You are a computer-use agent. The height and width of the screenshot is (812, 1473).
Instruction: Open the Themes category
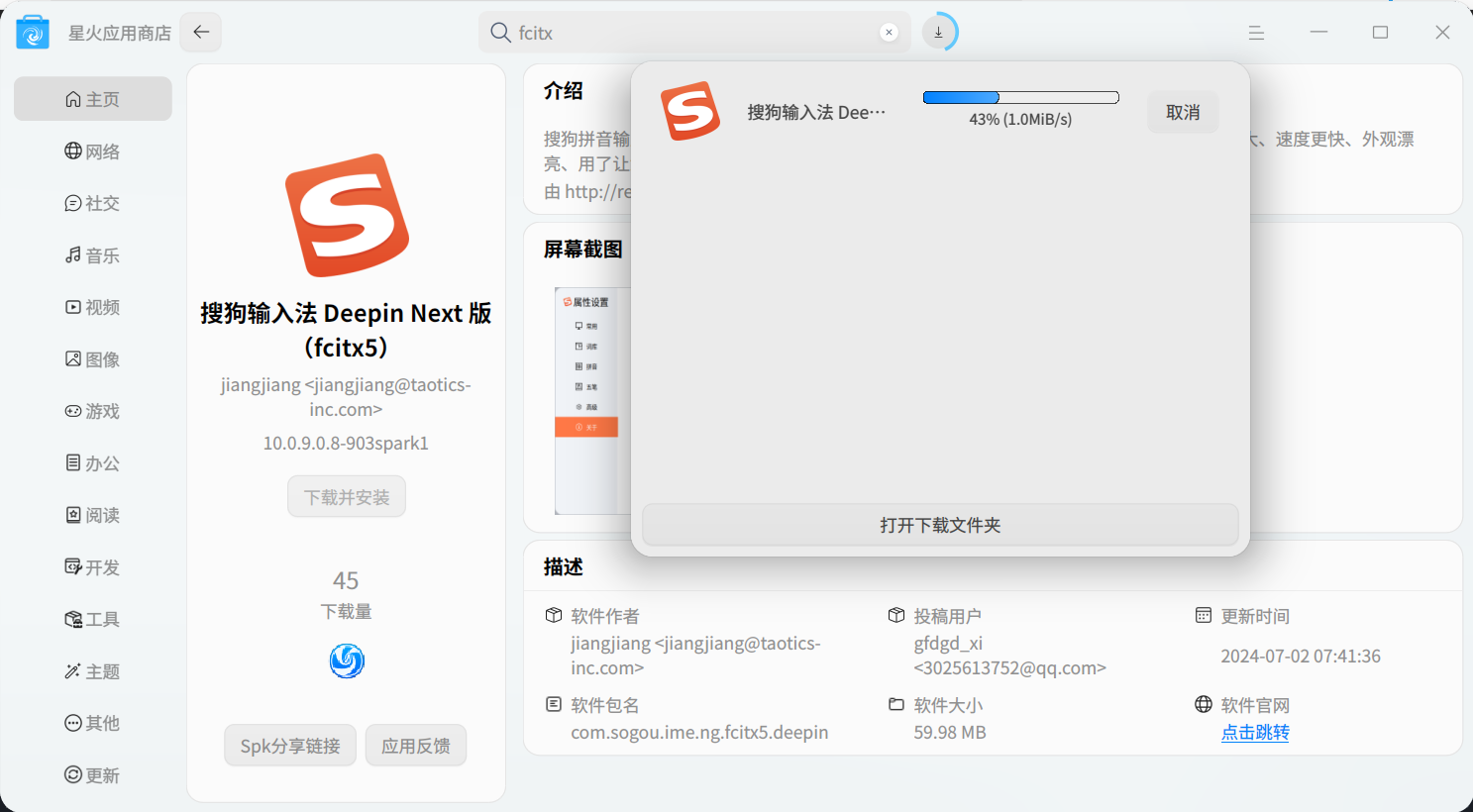(93, 671)
